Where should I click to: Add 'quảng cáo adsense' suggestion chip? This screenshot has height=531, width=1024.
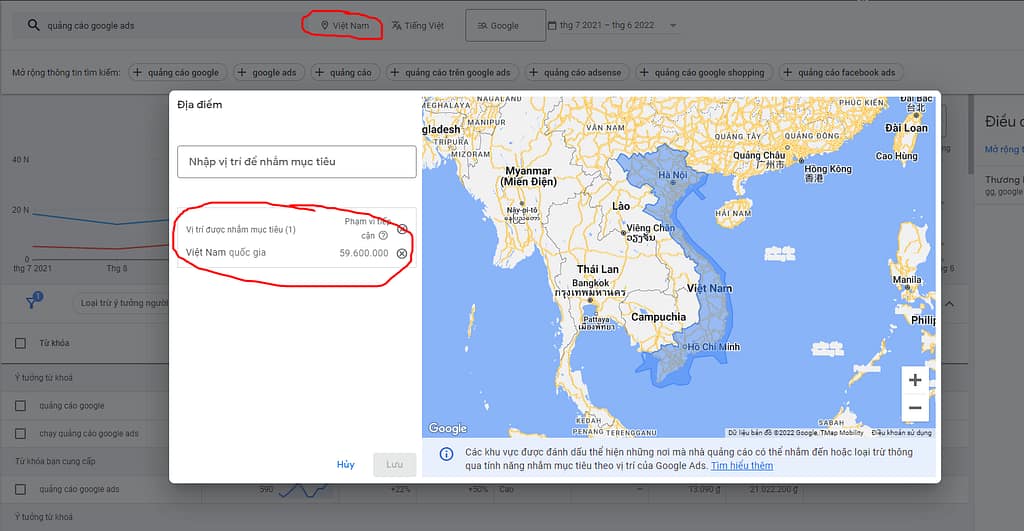(x=576, y=72)
